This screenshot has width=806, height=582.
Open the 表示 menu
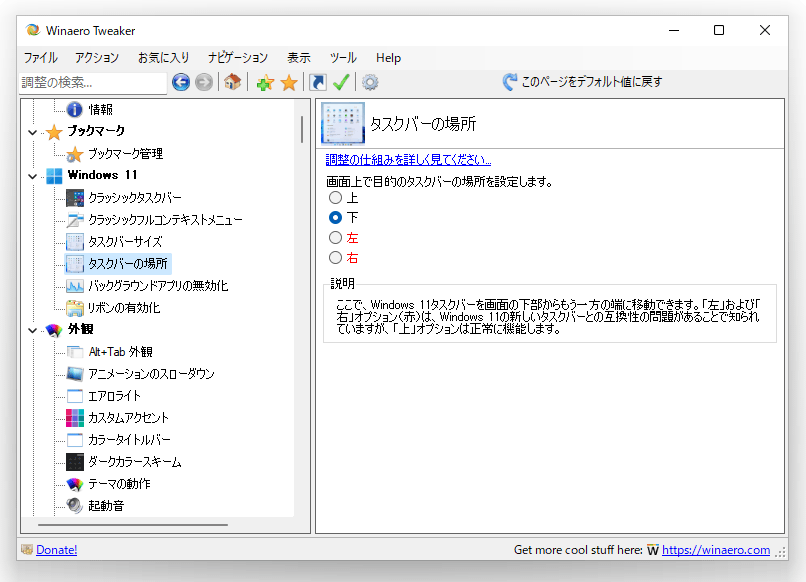coord(299,58)
